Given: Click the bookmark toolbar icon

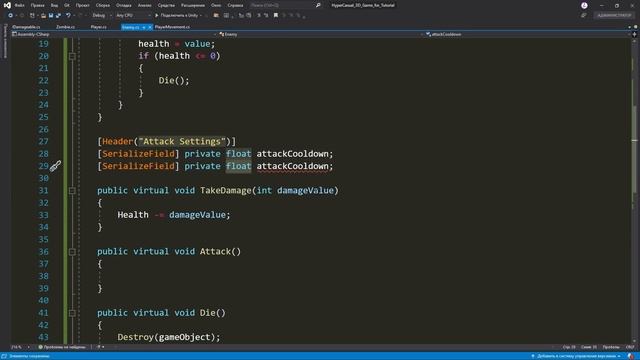Looking at the screenshot, I should pos(276,16).
